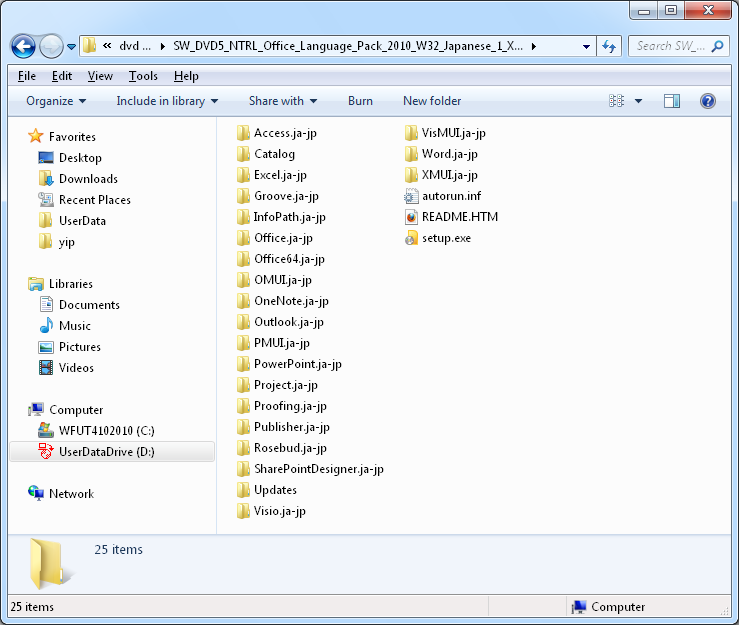Select the OneNote.ja-jp folder icon
This screenshot has width=739, height=625.
243,301
